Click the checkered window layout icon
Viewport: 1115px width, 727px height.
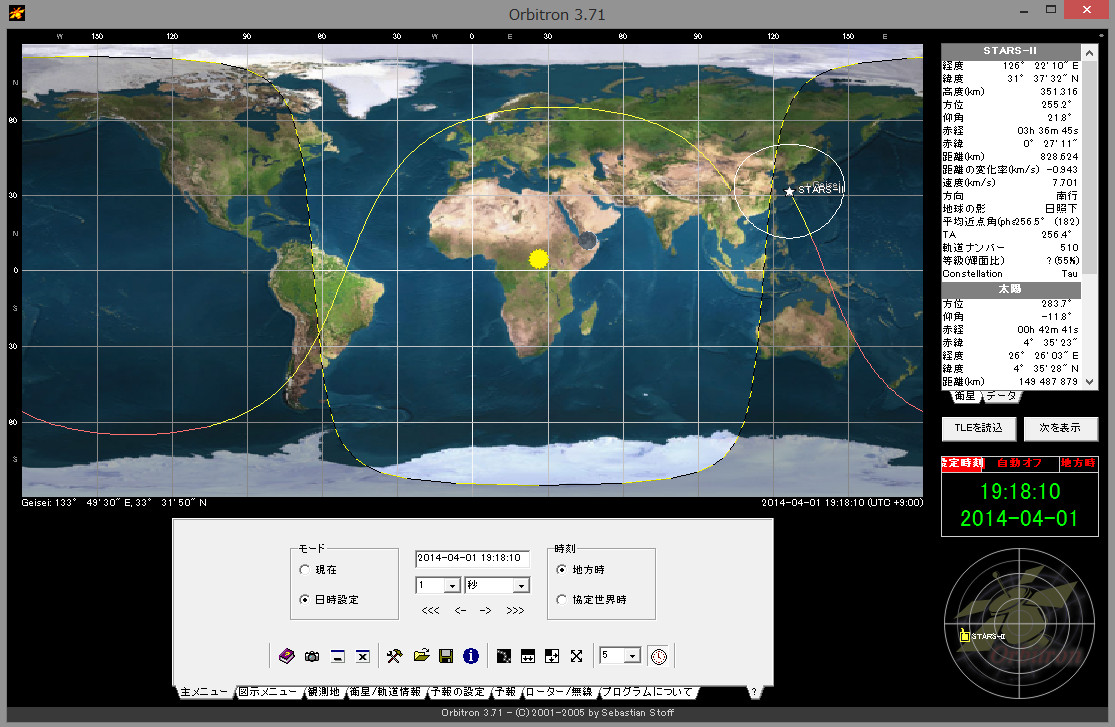pyautogui.click(x=552, y=656)
